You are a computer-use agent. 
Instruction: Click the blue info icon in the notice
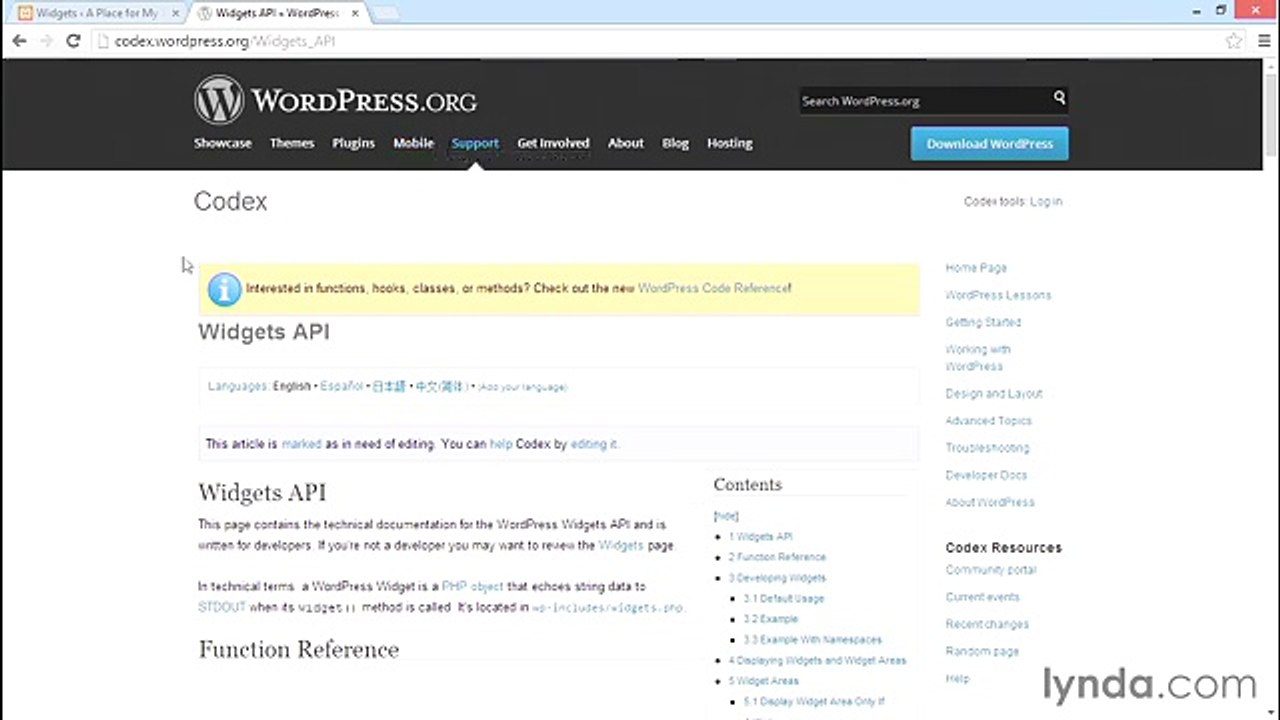point(224,289)
